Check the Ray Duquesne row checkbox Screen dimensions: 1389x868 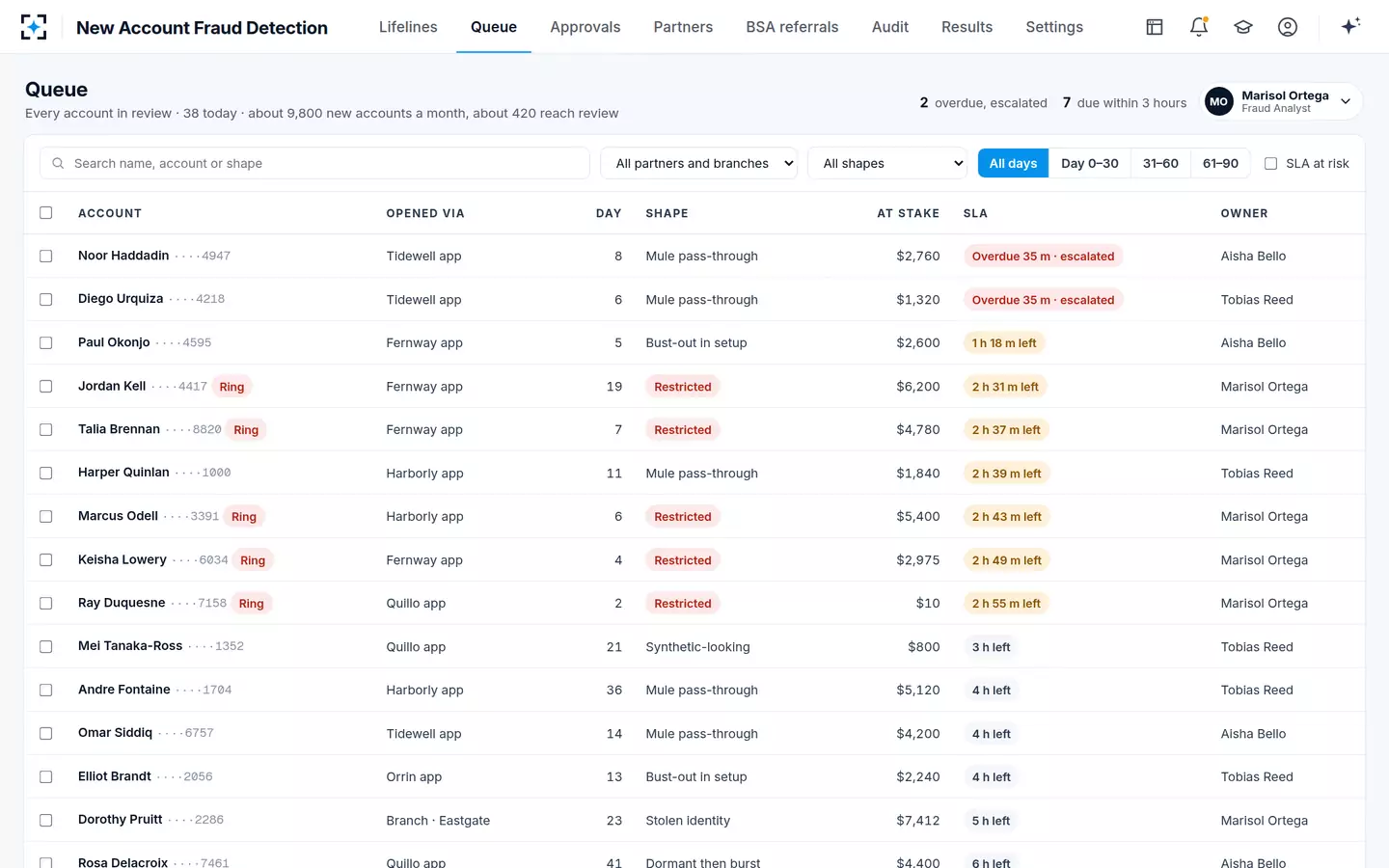45,603
